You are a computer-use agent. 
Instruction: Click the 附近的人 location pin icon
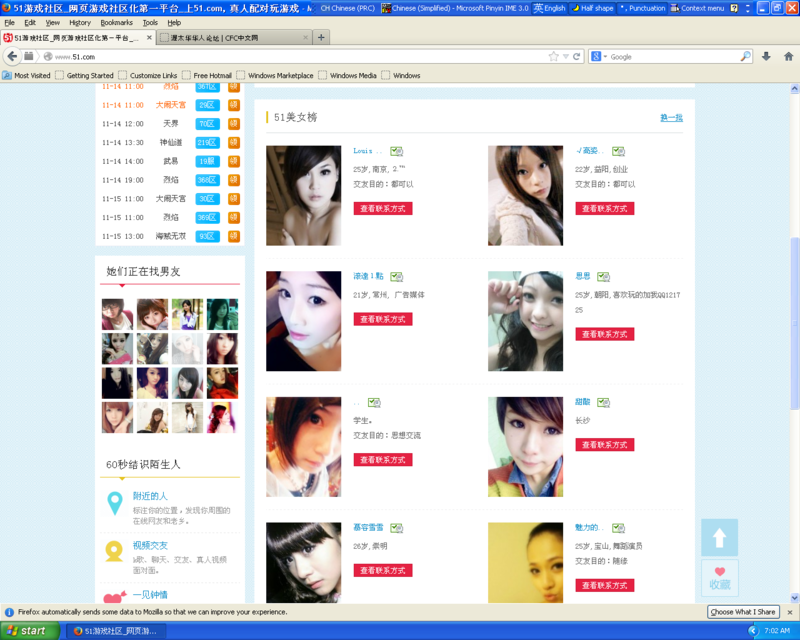(x=115, y=503)
